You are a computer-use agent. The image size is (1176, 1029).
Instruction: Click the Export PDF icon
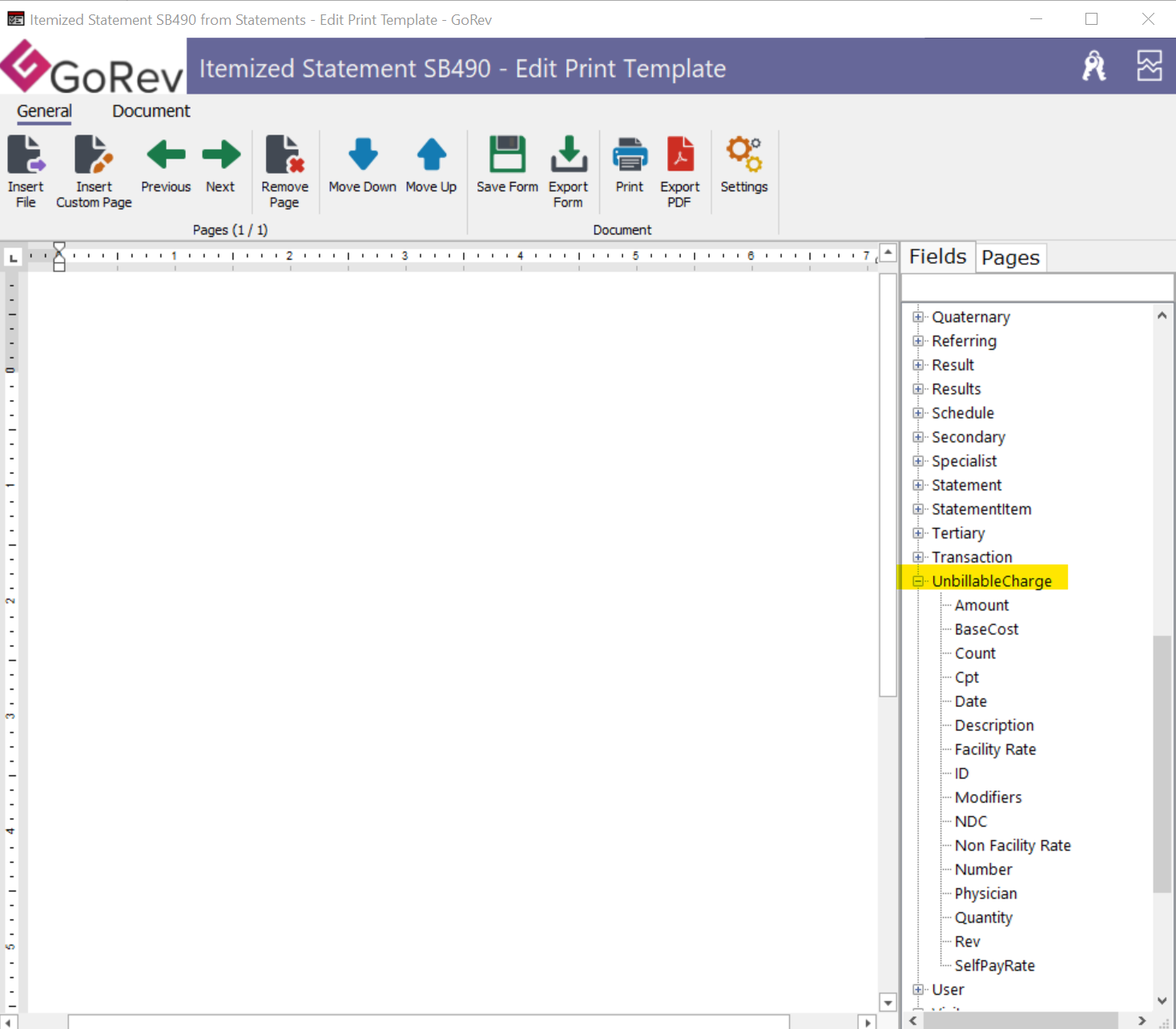tap(680, 155)
